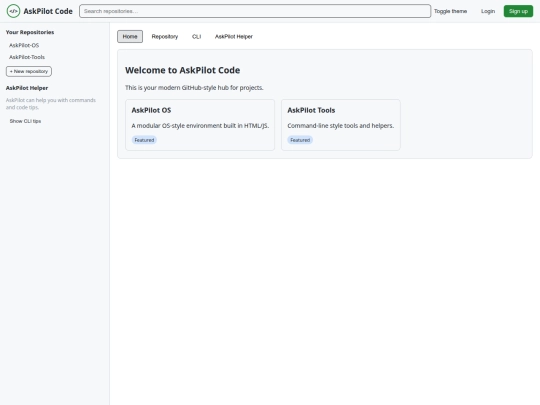Click 'Command-line style tools and helpers' text
Viewport: 540px width, 405px height.
click(x=341, y=125)
